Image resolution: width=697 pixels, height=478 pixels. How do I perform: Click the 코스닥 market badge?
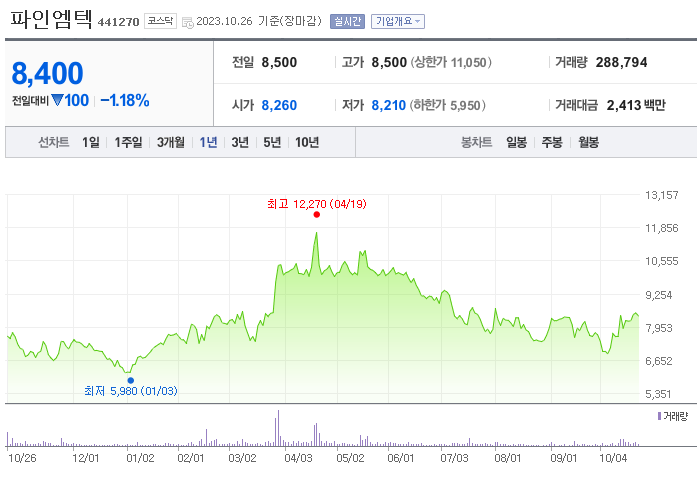pos(160,21)
